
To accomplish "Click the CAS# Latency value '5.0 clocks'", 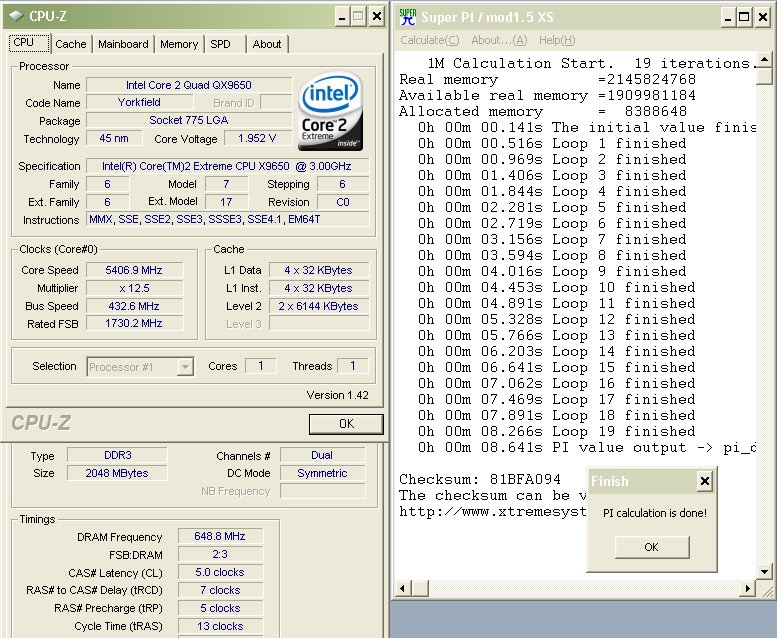I will point(220,572).
